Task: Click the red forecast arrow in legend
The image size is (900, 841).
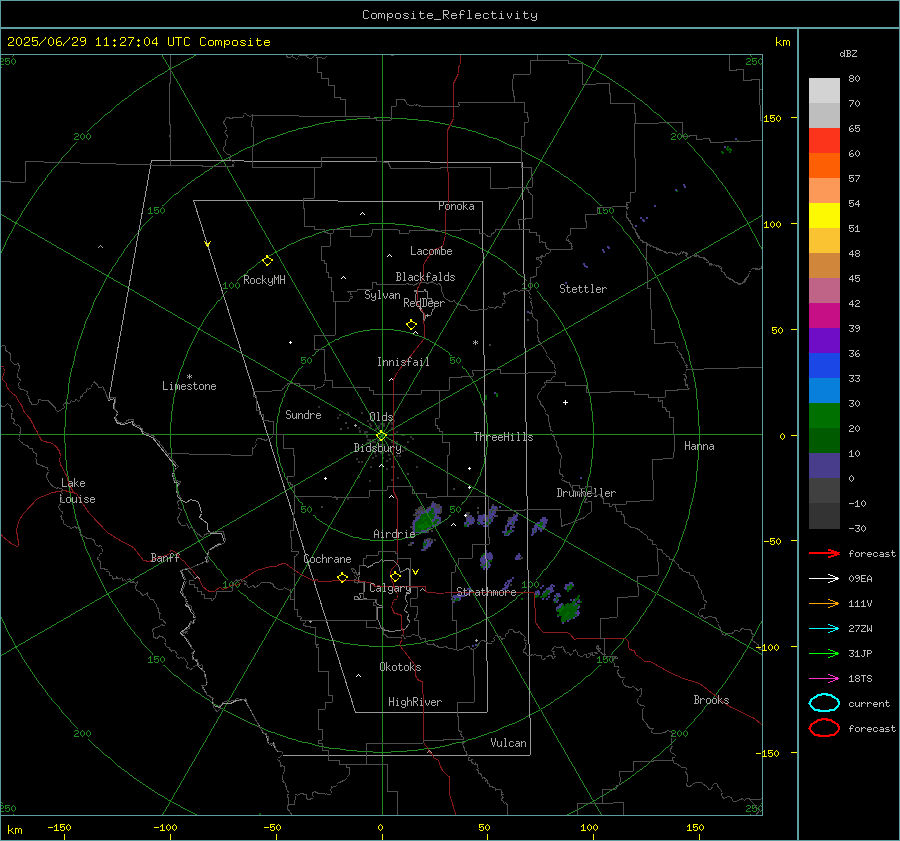Action: pos(824,553)
